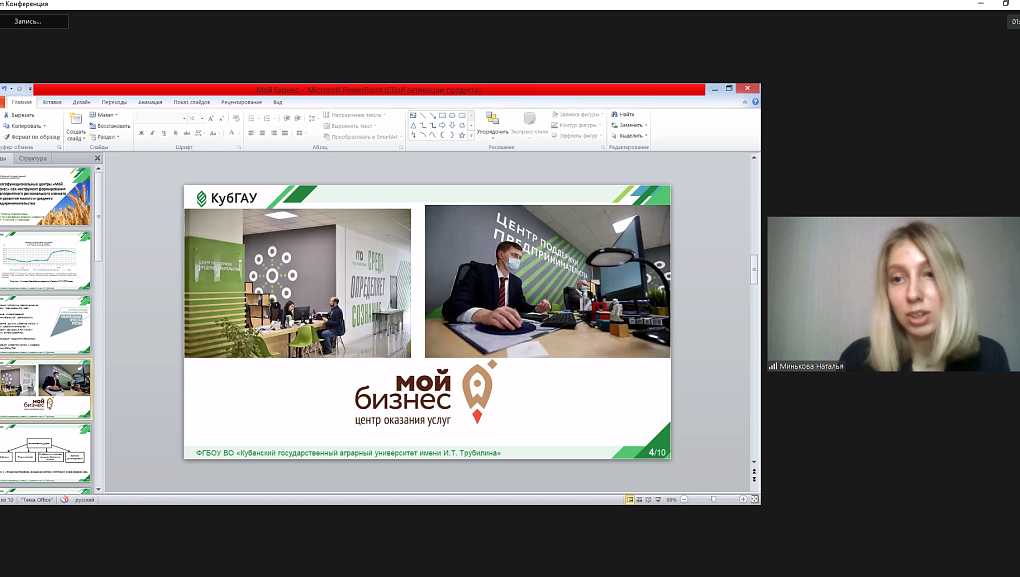This screenshot has height=577, width=1020.
Task: Open Shape Fill (Заливка фигуры)
Action: click(x=578, y=114)
